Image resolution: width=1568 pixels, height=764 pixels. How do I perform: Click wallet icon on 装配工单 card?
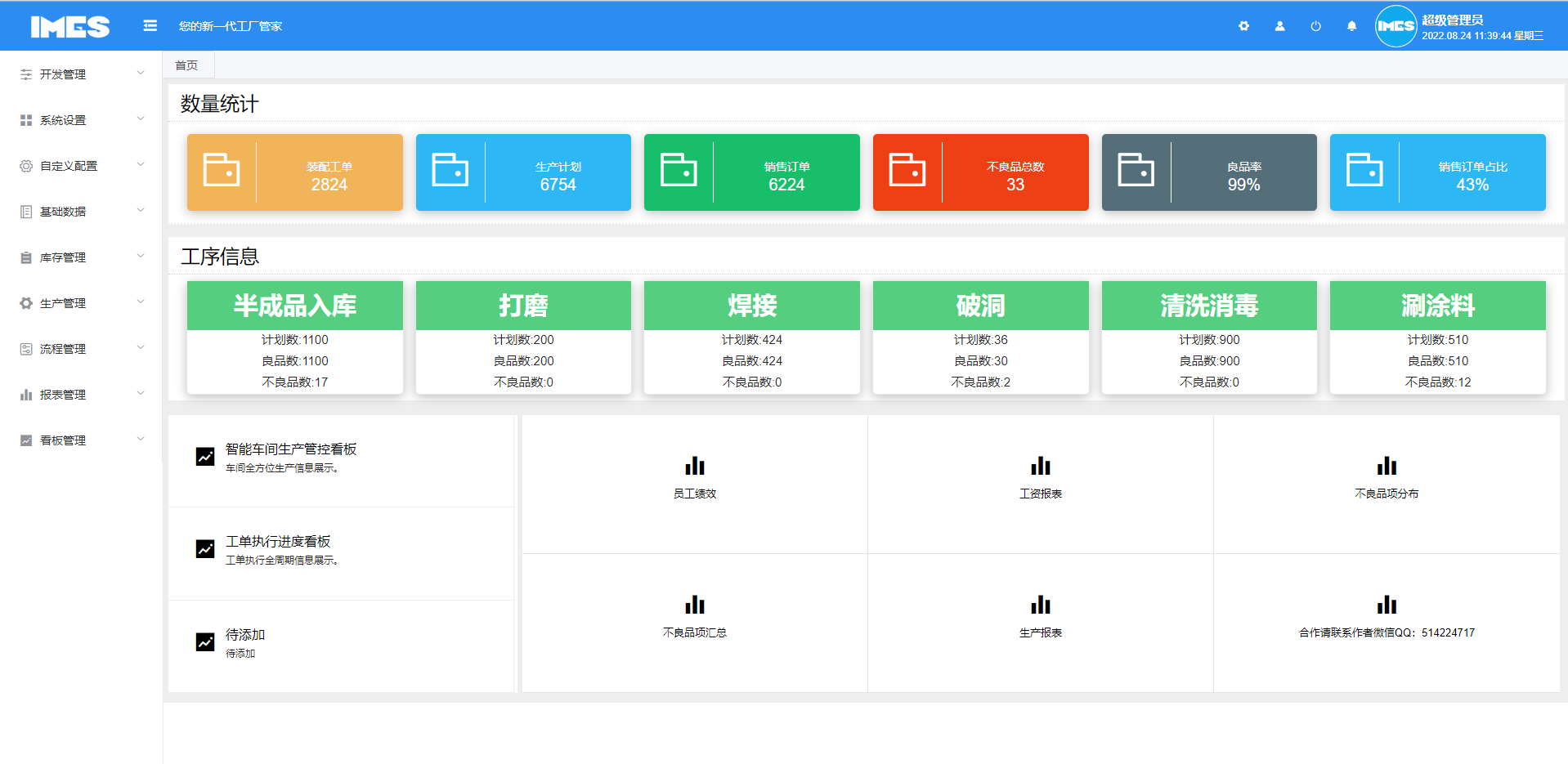[x=222, y=170]
